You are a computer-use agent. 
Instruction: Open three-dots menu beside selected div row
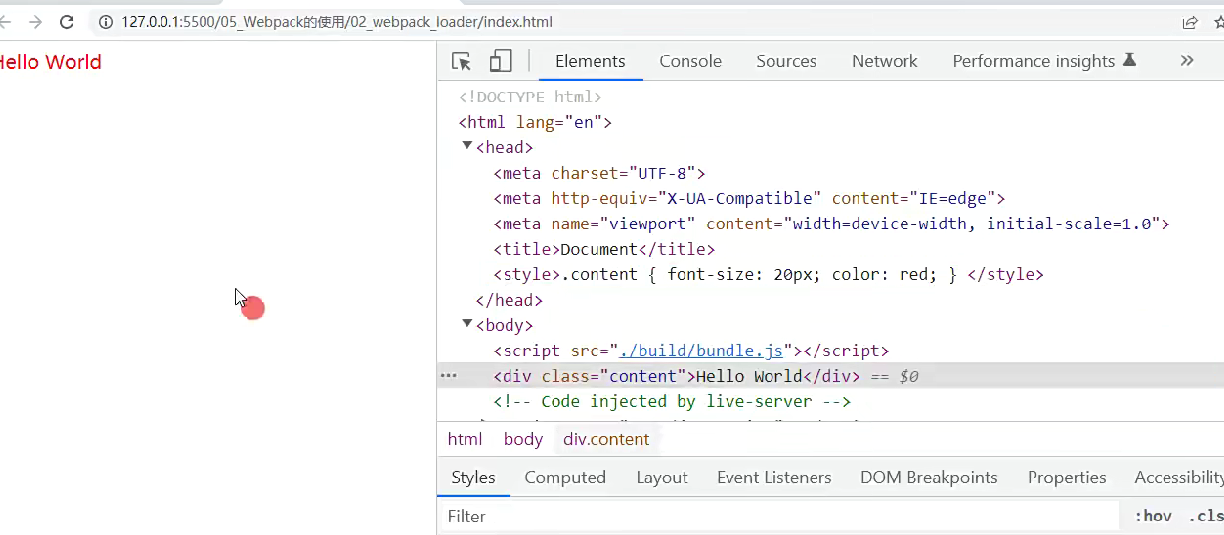[x=449, y=376]
